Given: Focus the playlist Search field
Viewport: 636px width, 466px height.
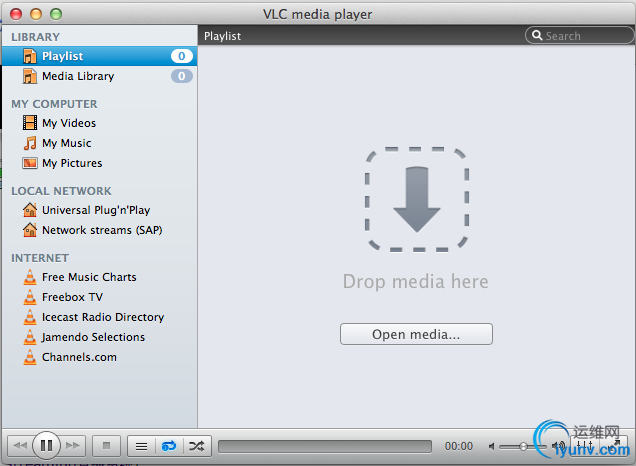Looking at the screenshot, I should click(x=579, y=36).
